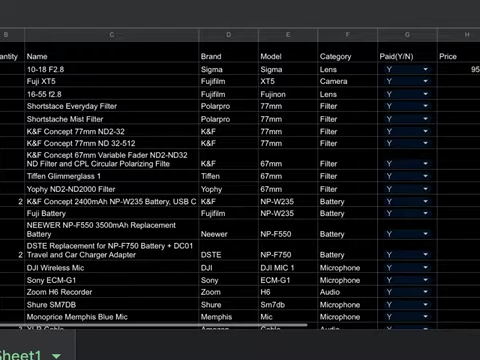Open Paid dropdown for 10-18 F2.8 row
Screen dimensions: 480x360
click(425, 69)
